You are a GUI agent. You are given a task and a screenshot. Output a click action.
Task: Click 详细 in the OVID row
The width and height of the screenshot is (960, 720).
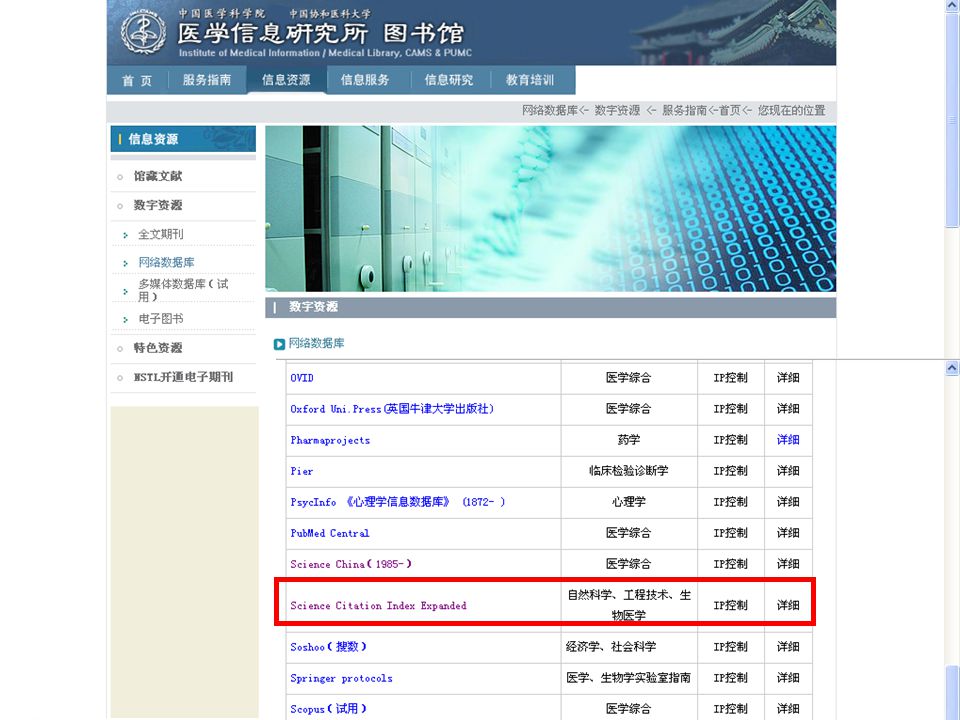click(788, 378)
